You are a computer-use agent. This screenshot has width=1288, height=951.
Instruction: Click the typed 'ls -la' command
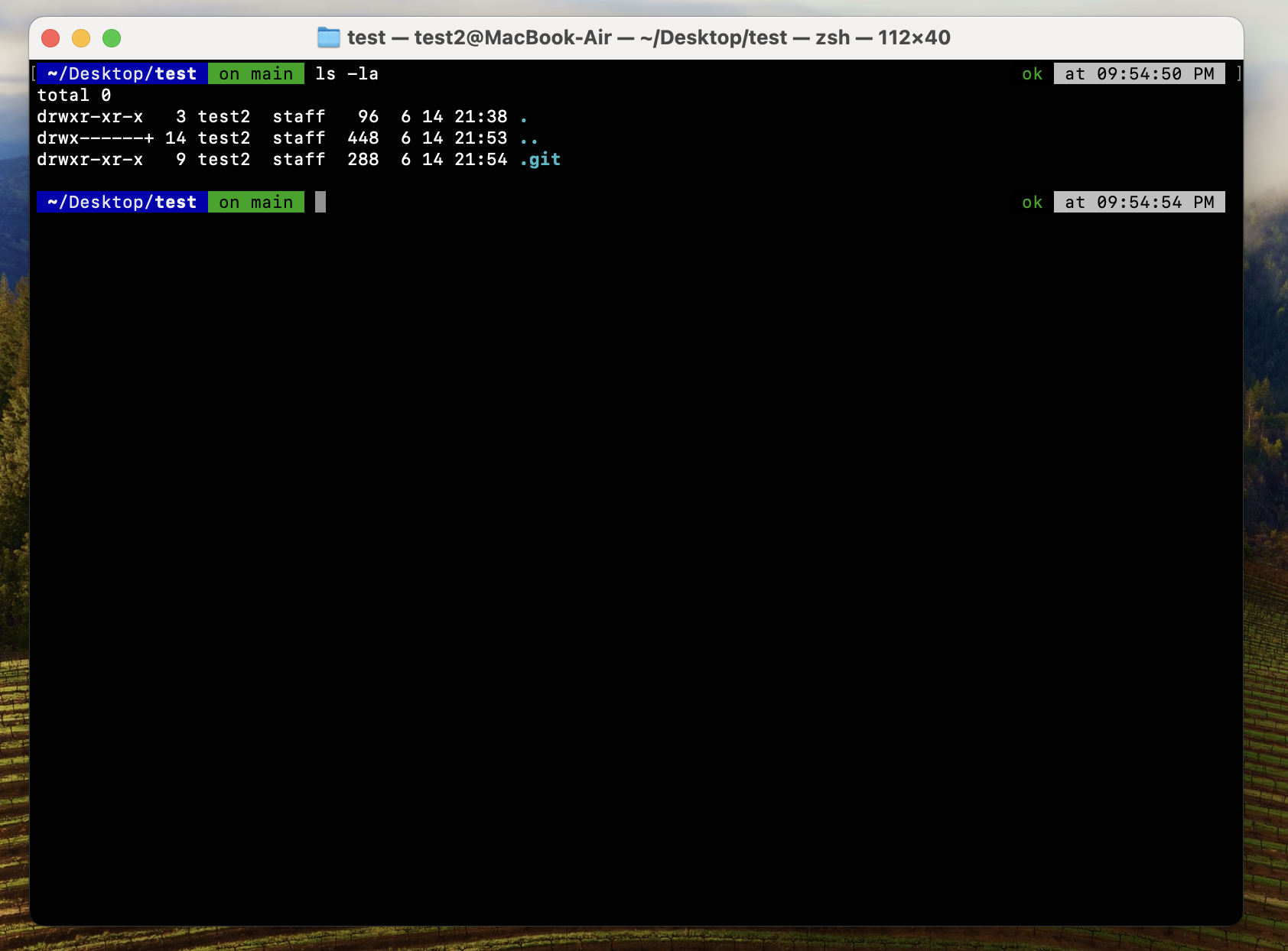346,74
